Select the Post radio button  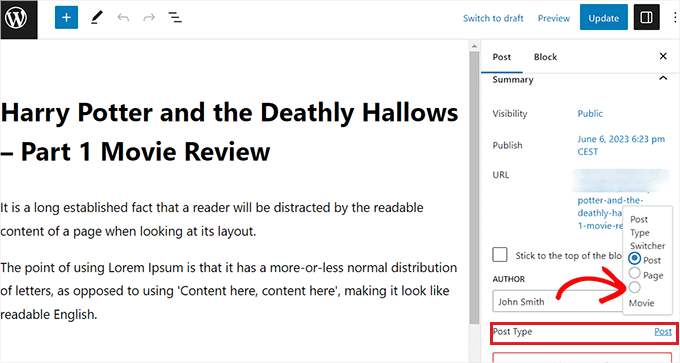tap(634, 258)
